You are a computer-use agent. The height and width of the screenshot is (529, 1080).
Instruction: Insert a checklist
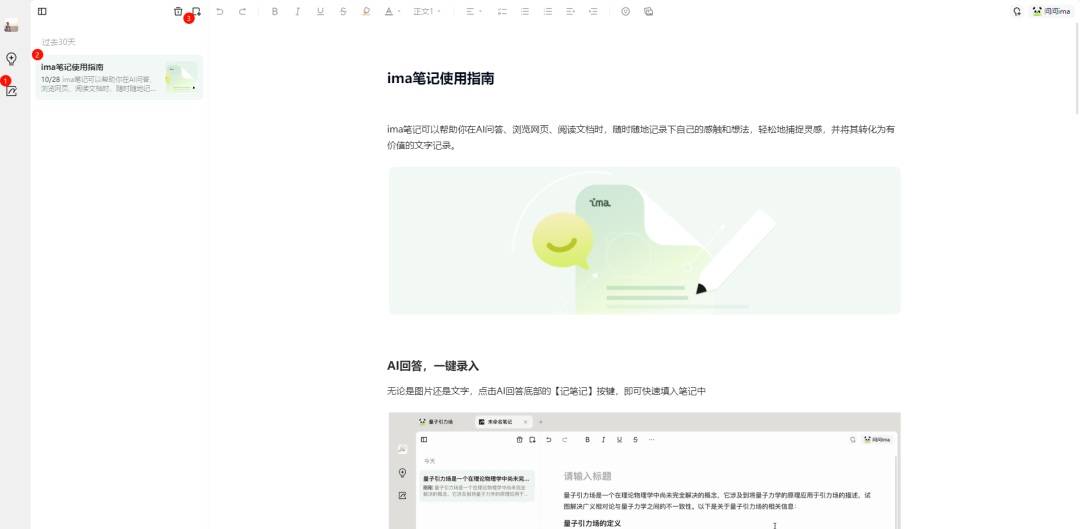tap(502, 12)
